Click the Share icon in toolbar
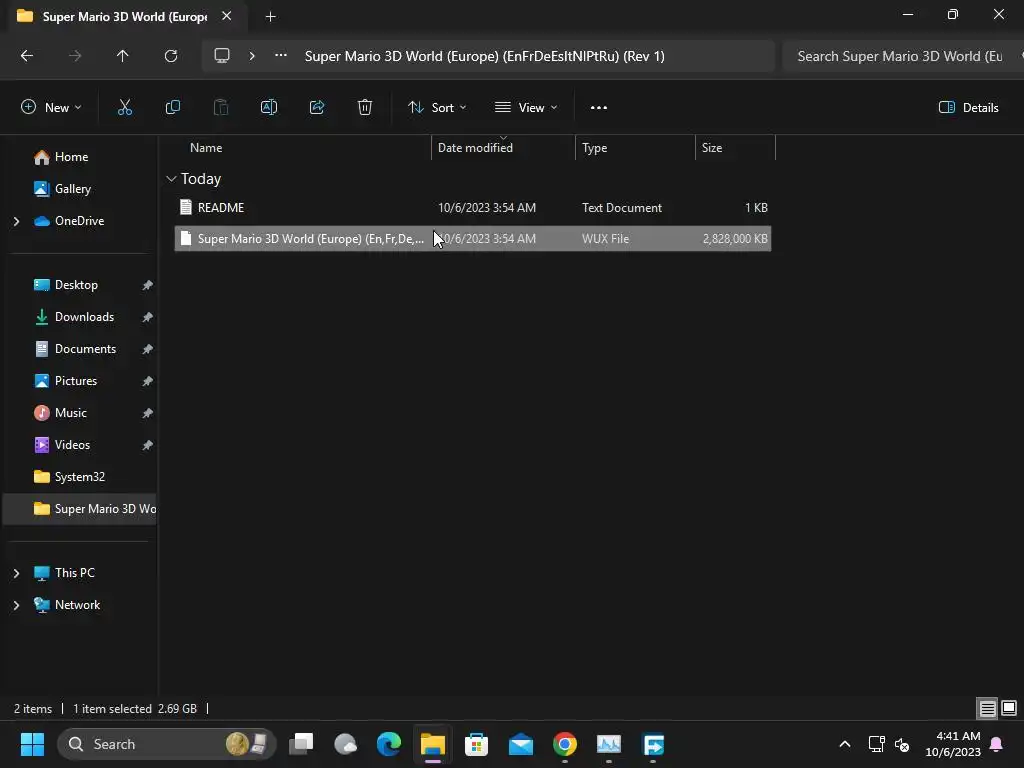Viewport: 1024px width, 768px height. 317,108
